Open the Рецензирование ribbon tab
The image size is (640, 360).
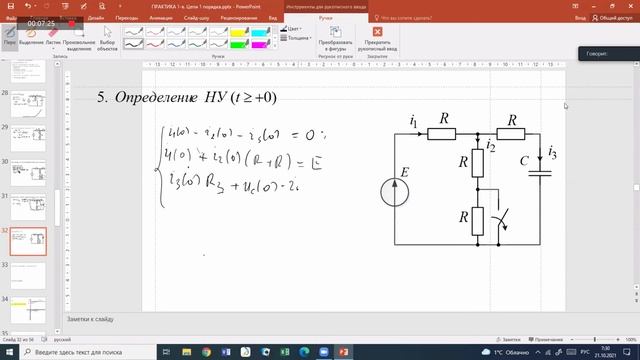click(239, 18)
